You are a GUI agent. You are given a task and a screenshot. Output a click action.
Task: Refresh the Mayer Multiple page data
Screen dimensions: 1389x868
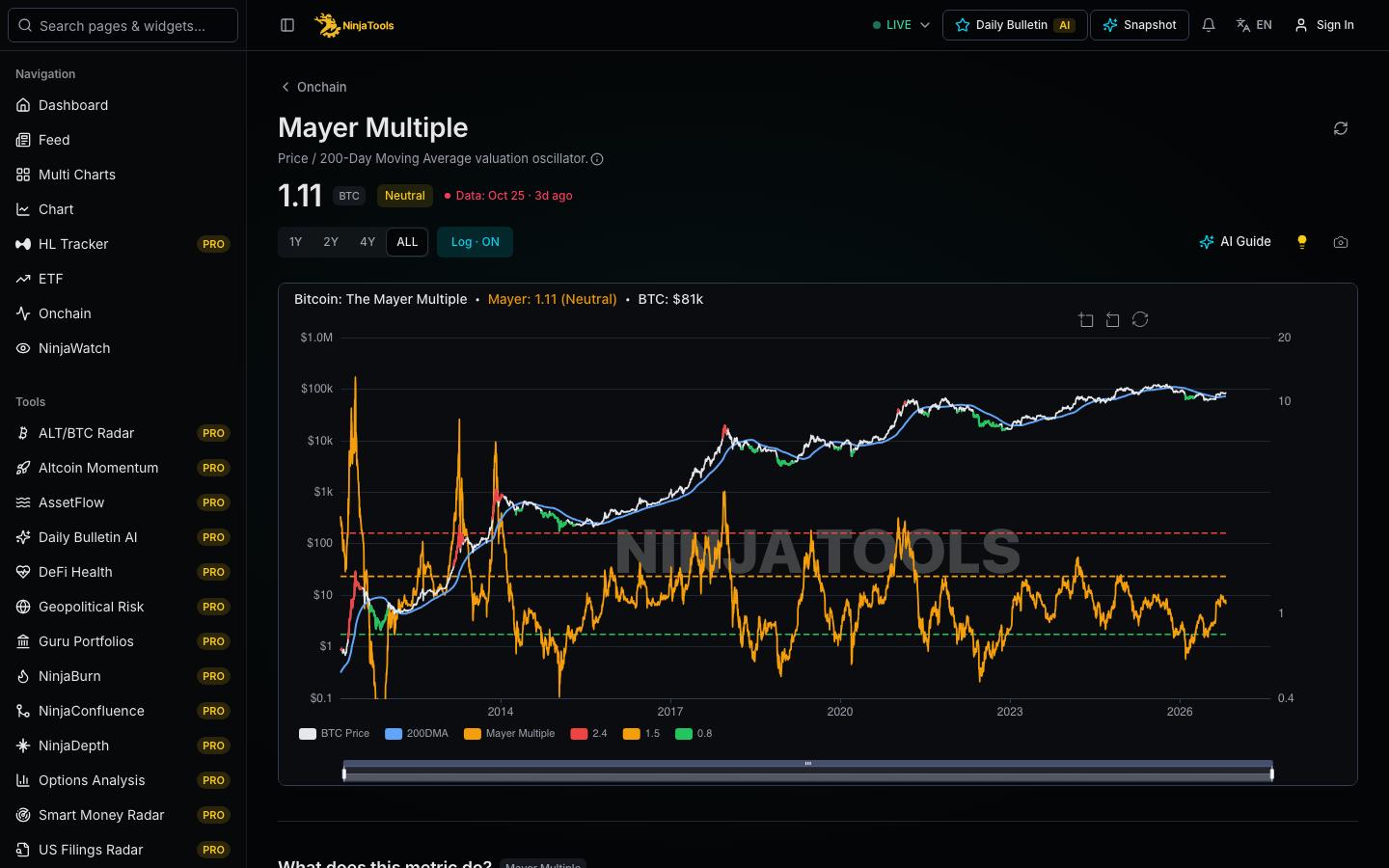(x=1341, y=128)
